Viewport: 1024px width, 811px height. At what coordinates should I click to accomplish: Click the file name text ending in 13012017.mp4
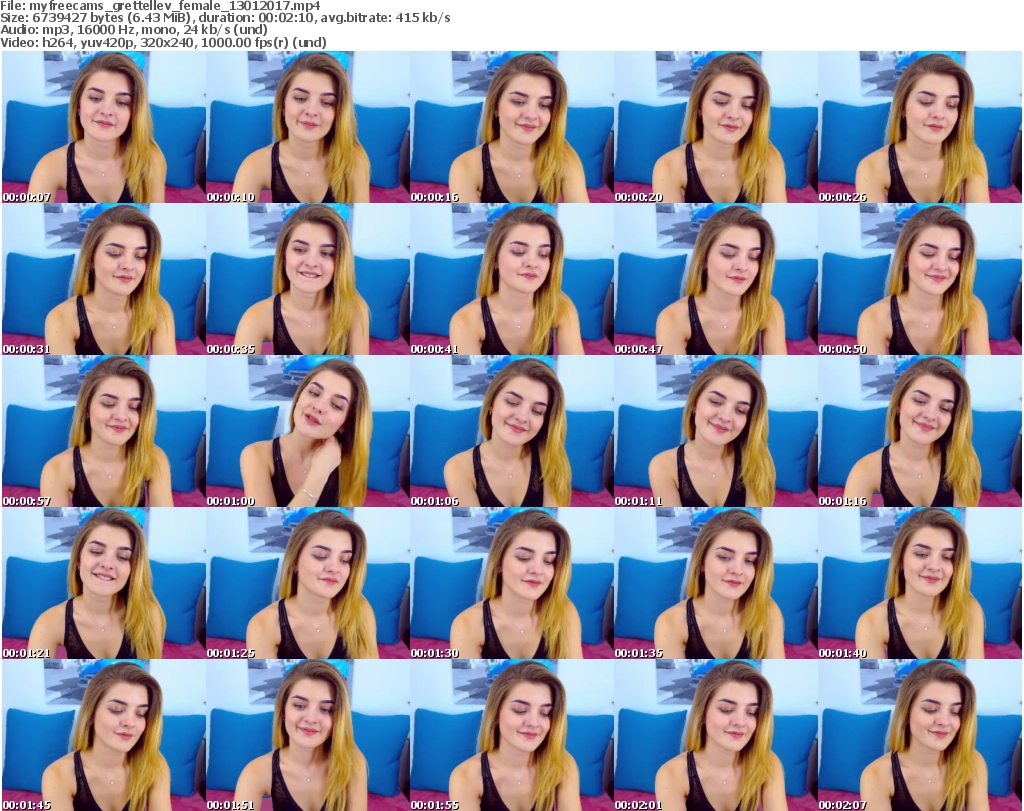pyautogui.click(x=175, y=6)
